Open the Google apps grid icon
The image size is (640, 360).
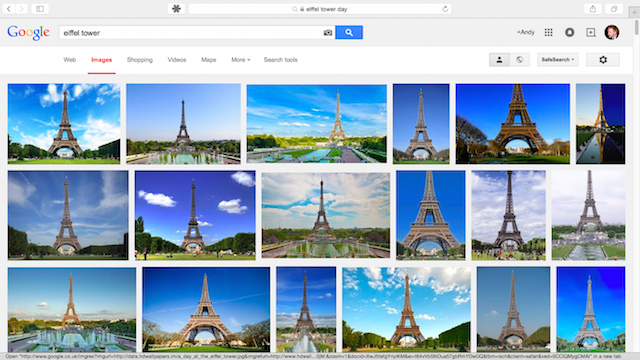pos(549,32)
